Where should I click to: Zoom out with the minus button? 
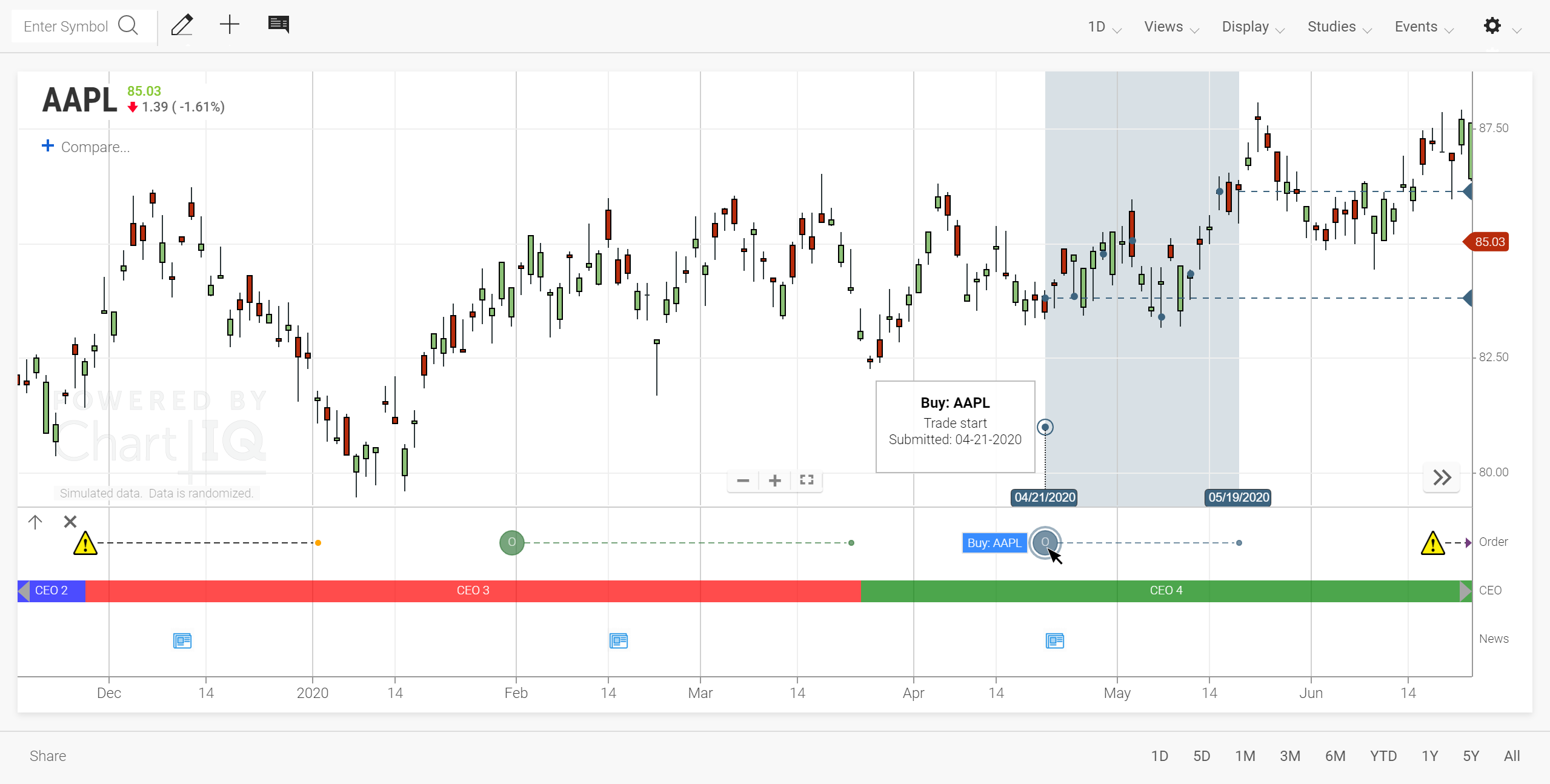coord(743,480)
